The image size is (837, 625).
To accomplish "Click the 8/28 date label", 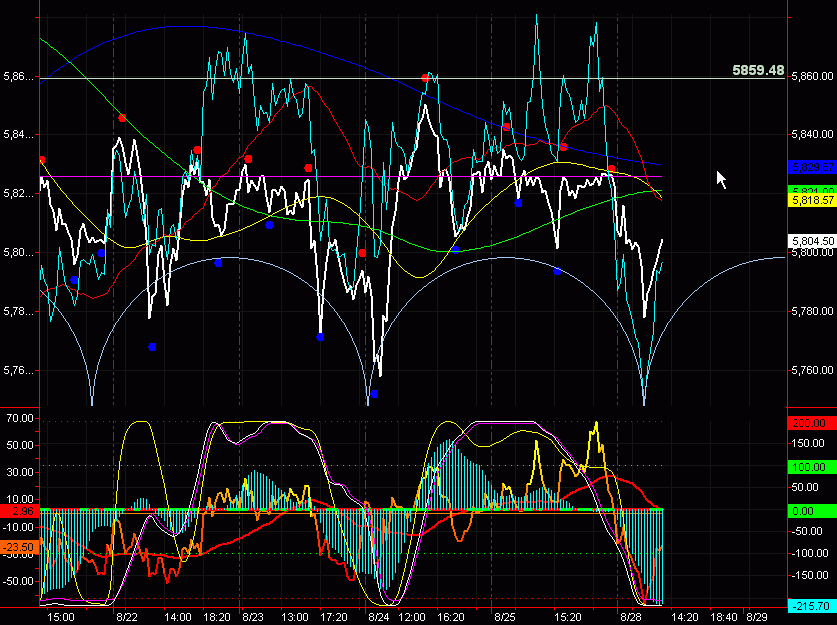I will tap(630, 618).
